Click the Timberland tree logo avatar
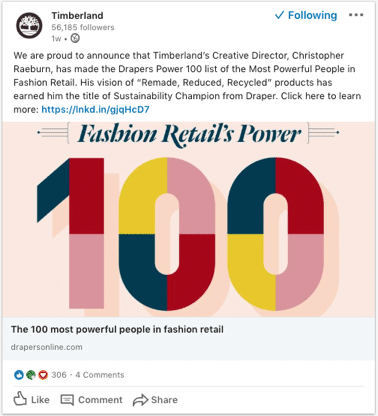This screenshot has width=378, height=416. [29, 25]
